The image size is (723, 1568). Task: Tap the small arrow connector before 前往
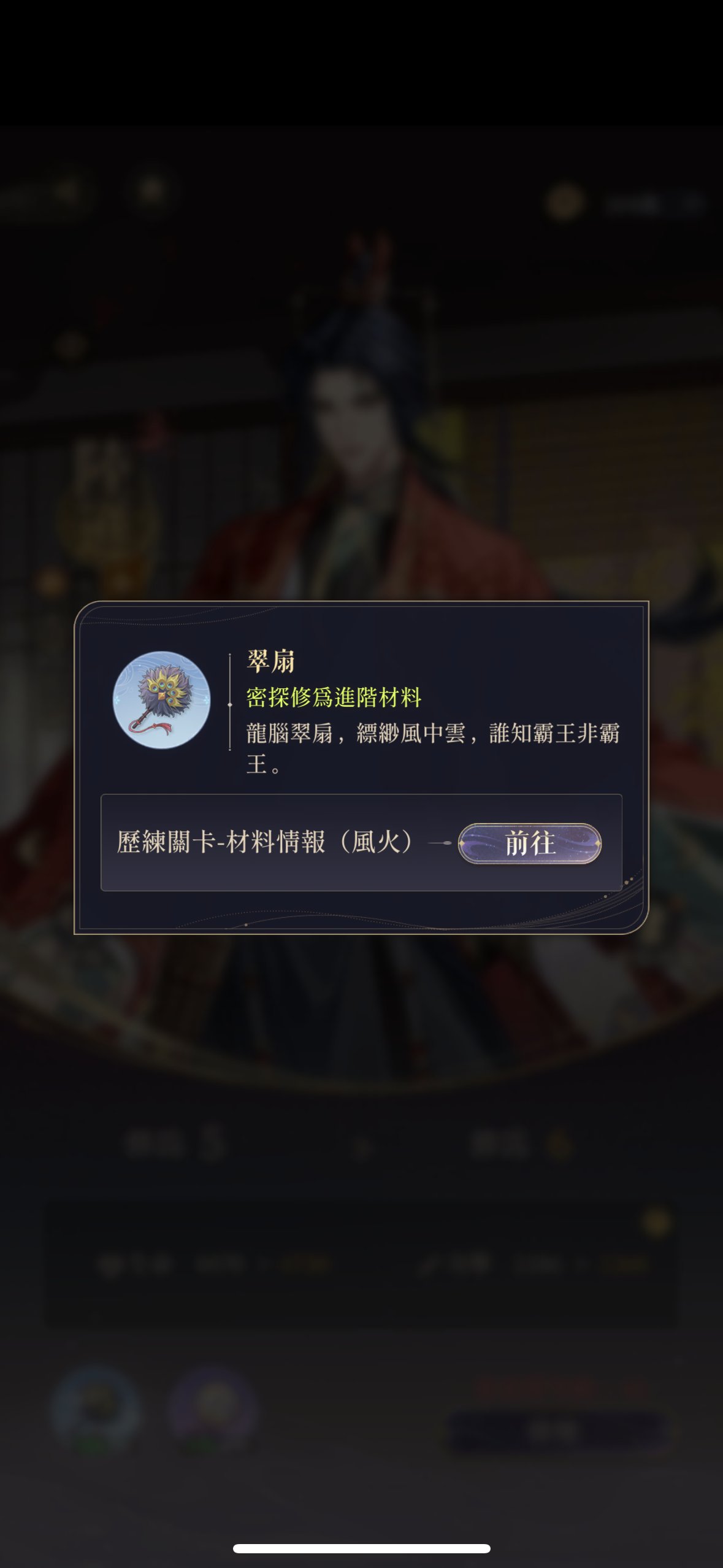pos(440,843)
